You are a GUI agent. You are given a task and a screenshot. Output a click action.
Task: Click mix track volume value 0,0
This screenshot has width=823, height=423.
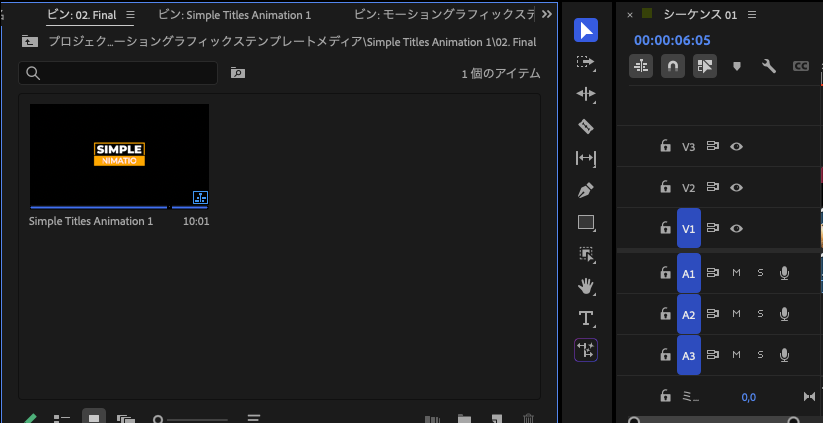click(x=748, y=397)
